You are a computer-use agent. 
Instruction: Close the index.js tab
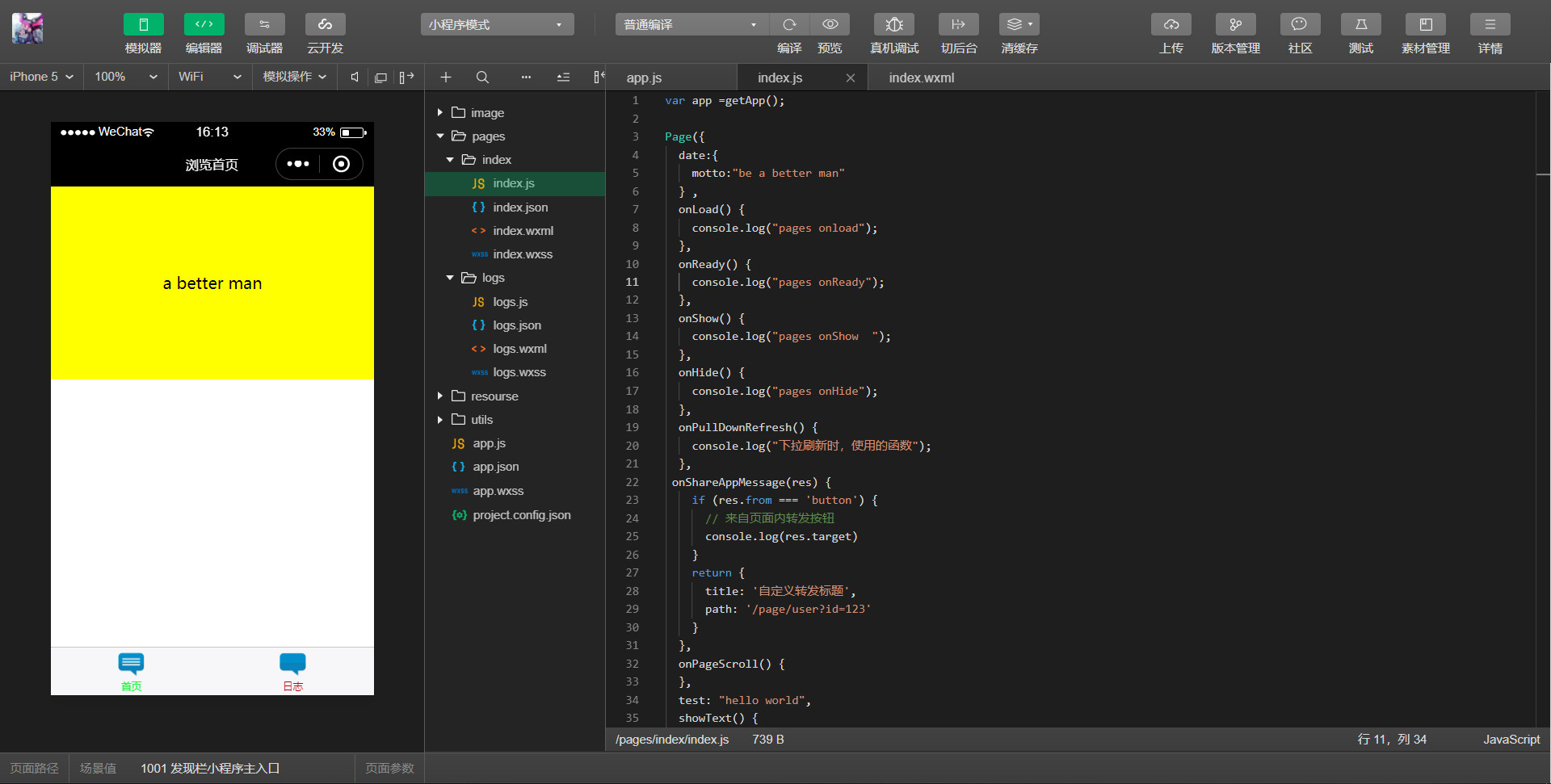850,78
